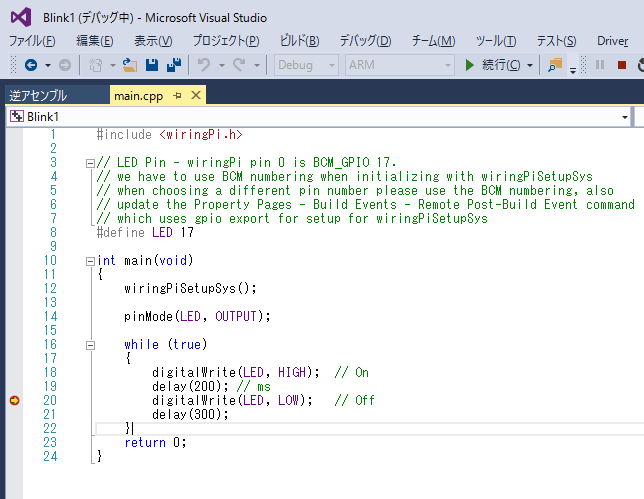
Task: Collapse the main function at line 10
Action: click(x=90, y=262)
